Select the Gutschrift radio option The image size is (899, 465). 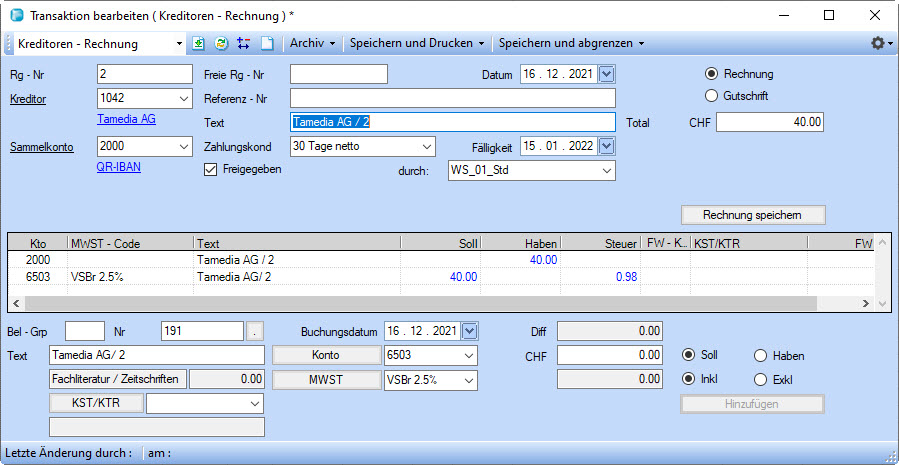pos(712,96)
